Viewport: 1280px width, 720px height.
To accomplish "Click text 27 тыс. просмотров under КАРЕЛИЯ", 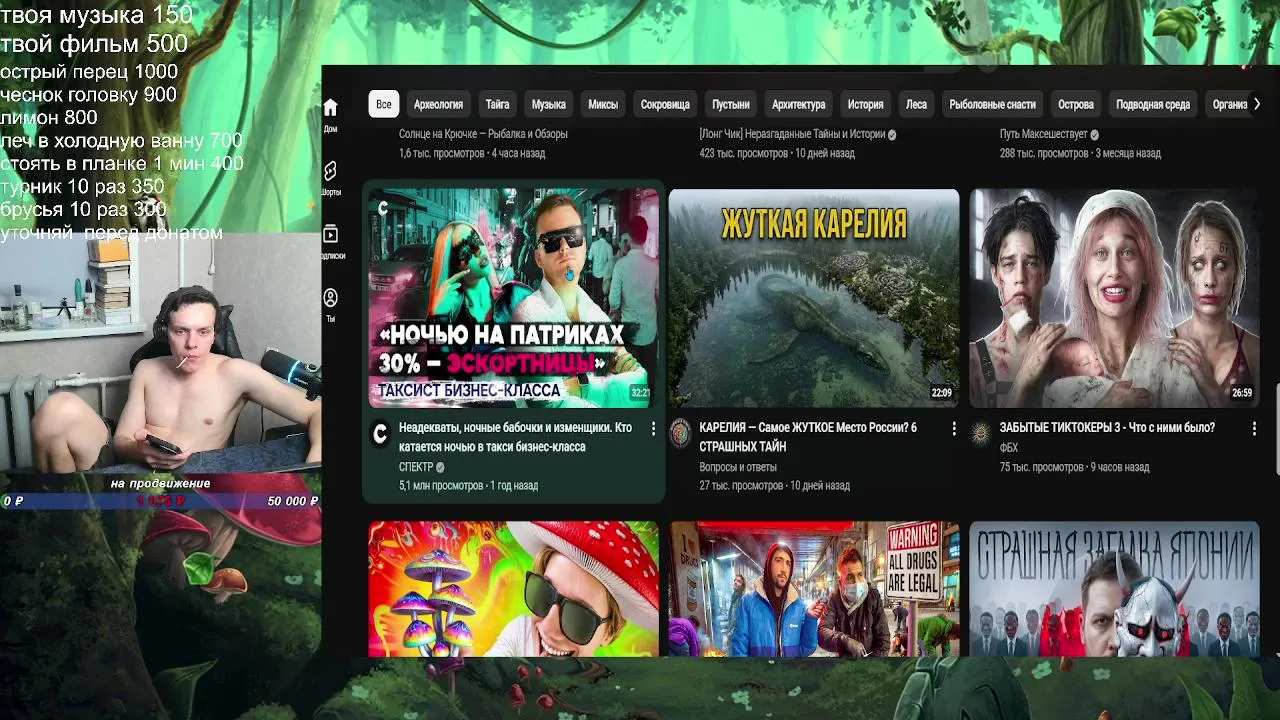I will pos(741,486).
